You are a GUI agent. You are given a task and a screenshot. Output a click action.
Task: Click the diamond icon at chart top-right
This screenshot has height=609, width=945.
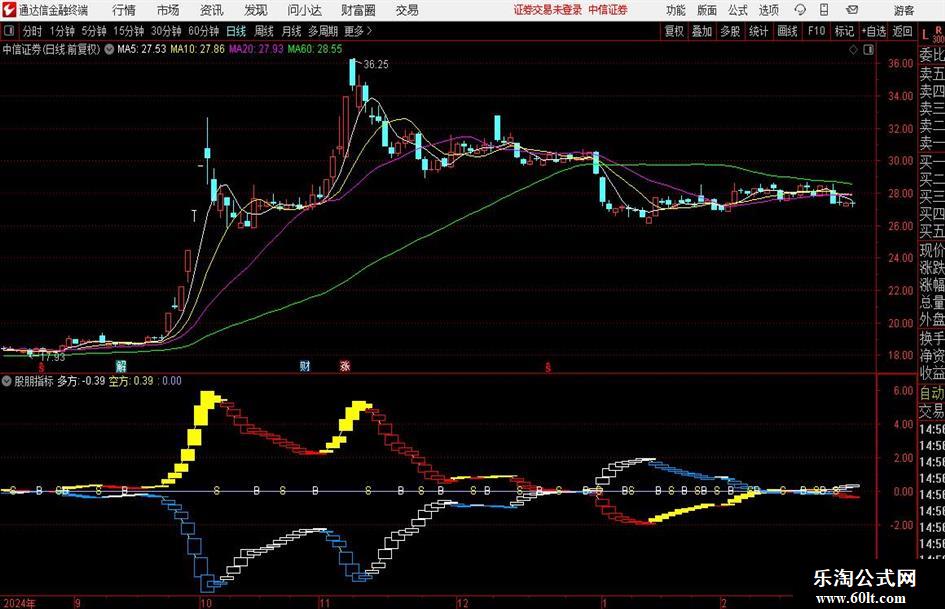pos(853,50)
